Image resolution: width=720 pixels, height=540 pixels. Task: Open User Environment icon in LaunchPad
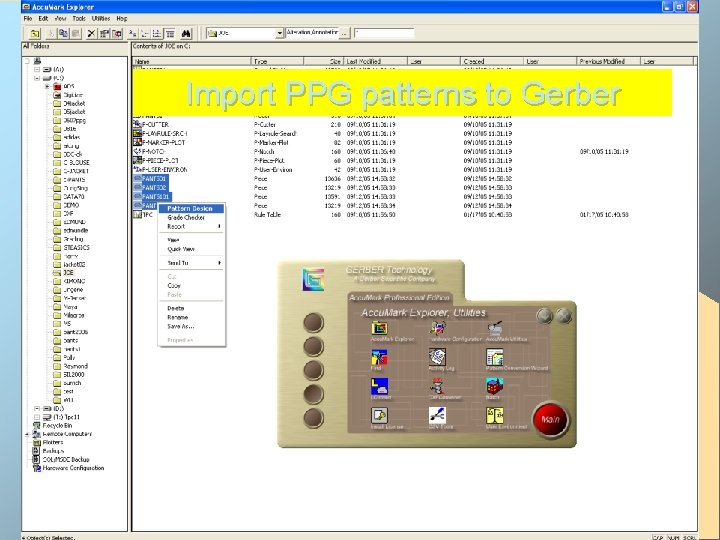[495, 416]
